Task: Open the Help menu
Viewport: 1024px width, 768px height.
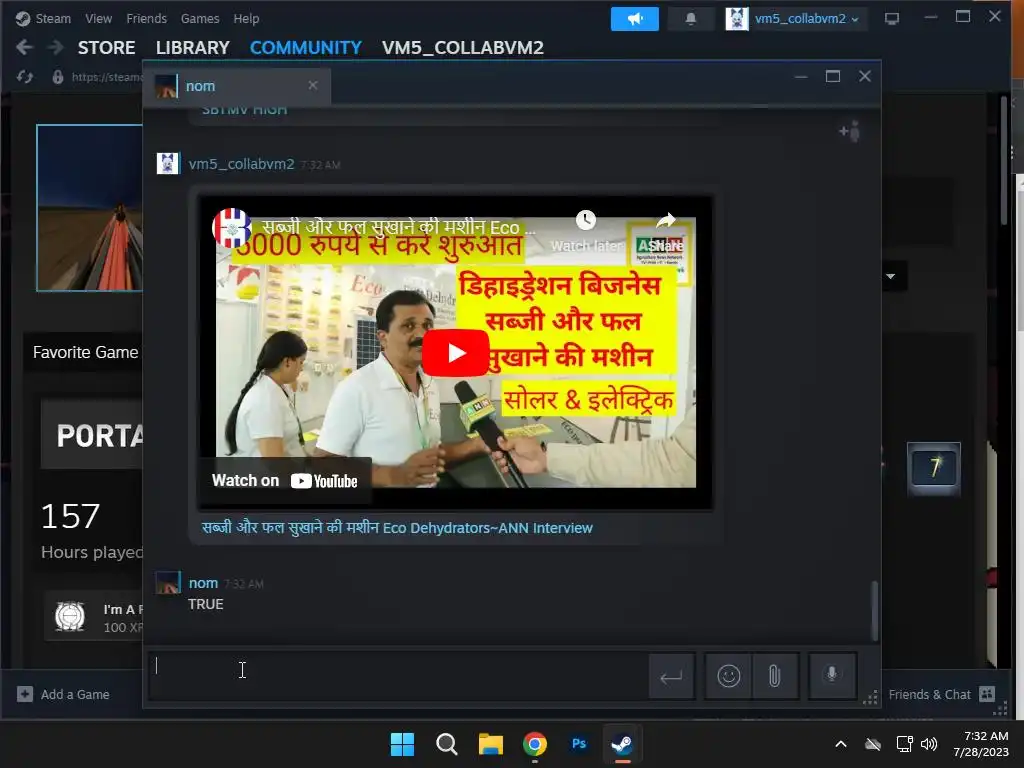Action: [x=246, y=18]
